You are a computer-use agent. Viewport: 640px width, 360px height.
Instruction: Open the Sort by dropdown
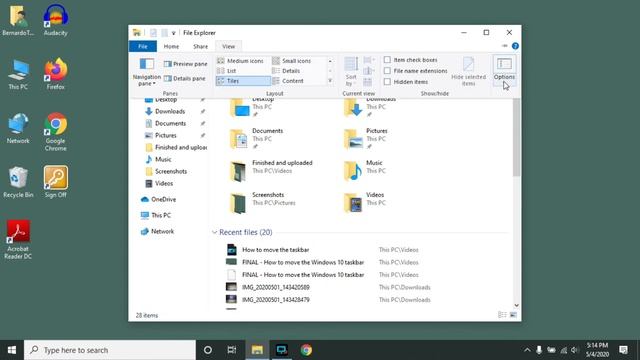pyautogui.click(x=351, y=72)
